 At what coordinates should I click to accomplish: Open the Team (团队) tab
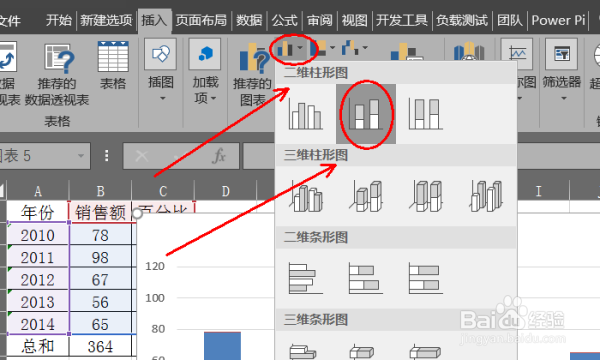(x=510, y=20)
